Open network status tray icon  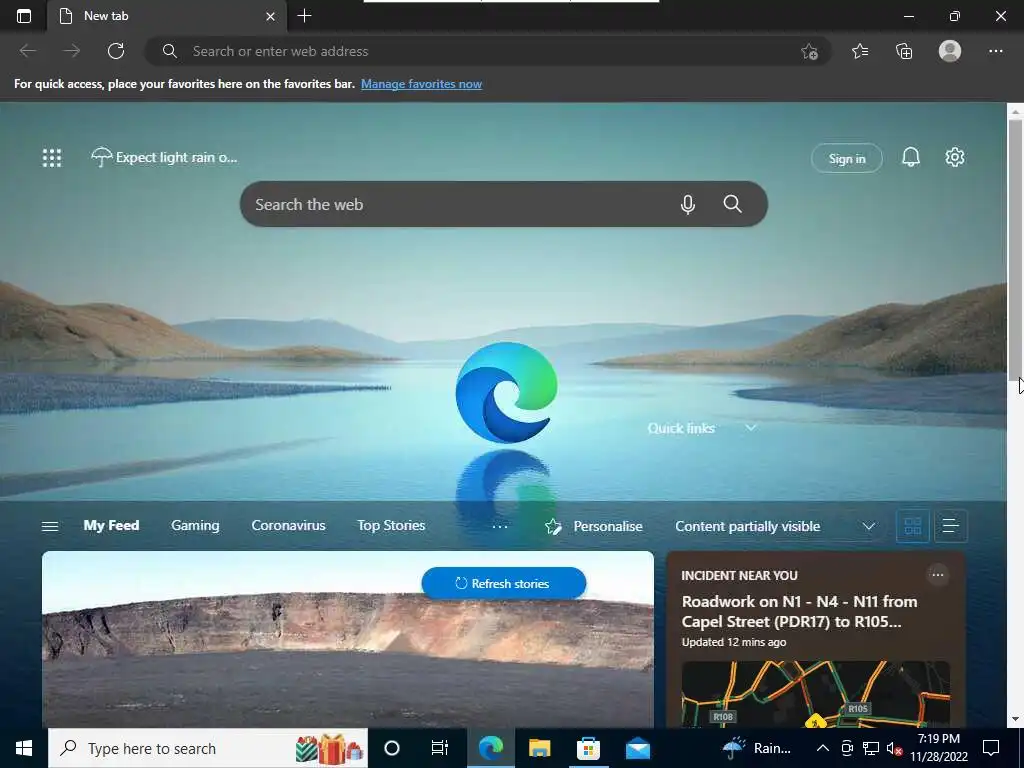[871, 748]
